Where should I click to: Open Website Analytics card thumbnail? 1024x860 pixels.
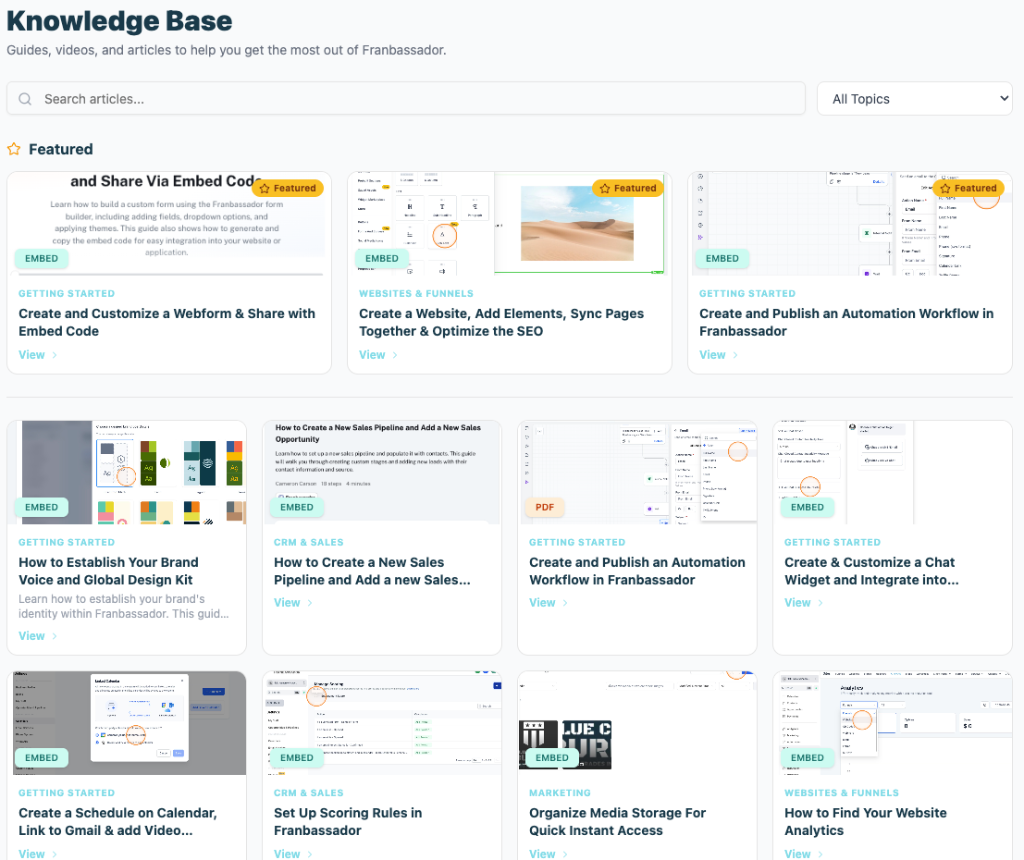pos(893,723)
